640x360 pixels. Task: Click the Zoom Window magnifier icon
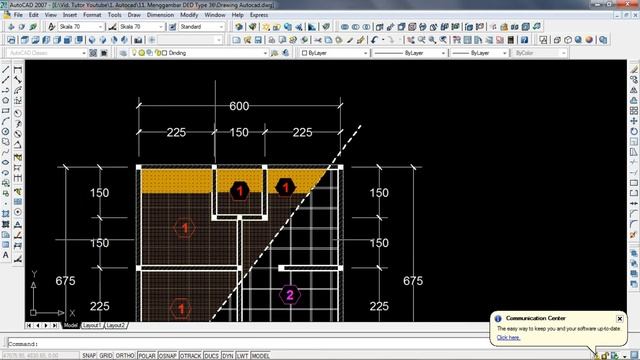432,40
